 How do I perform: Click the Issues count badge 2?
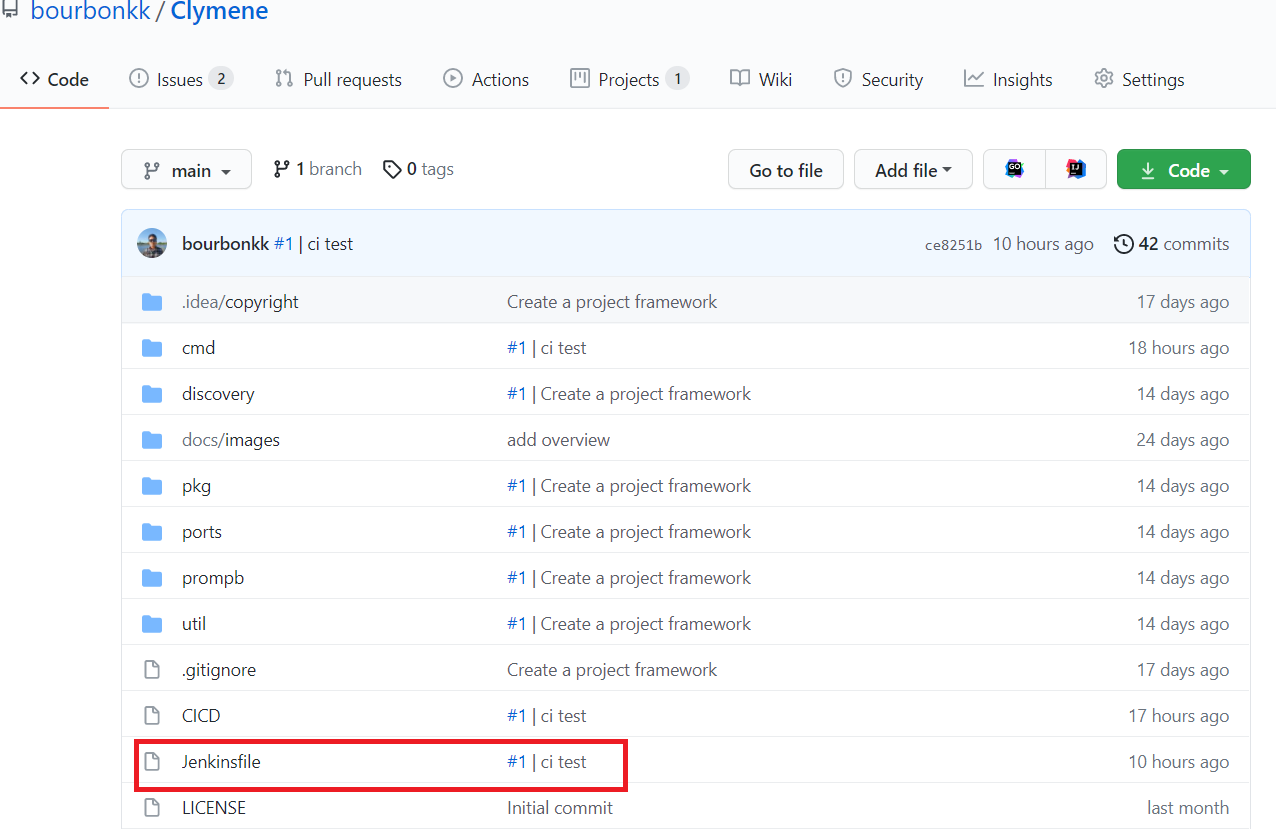221,79
